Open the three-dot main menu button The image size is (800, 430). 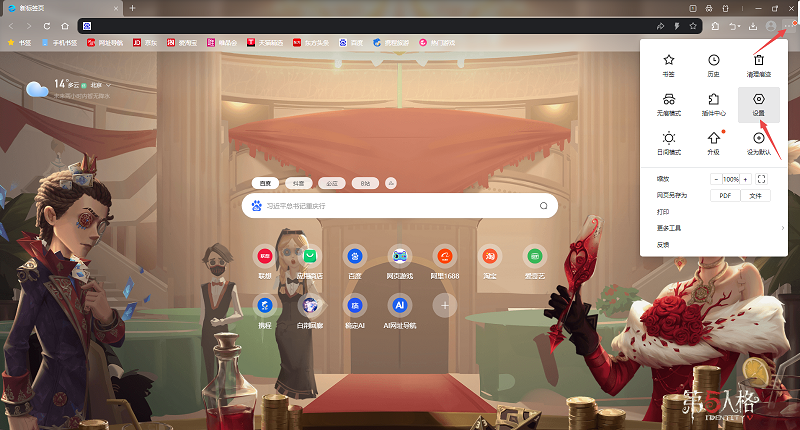[790, 26]
